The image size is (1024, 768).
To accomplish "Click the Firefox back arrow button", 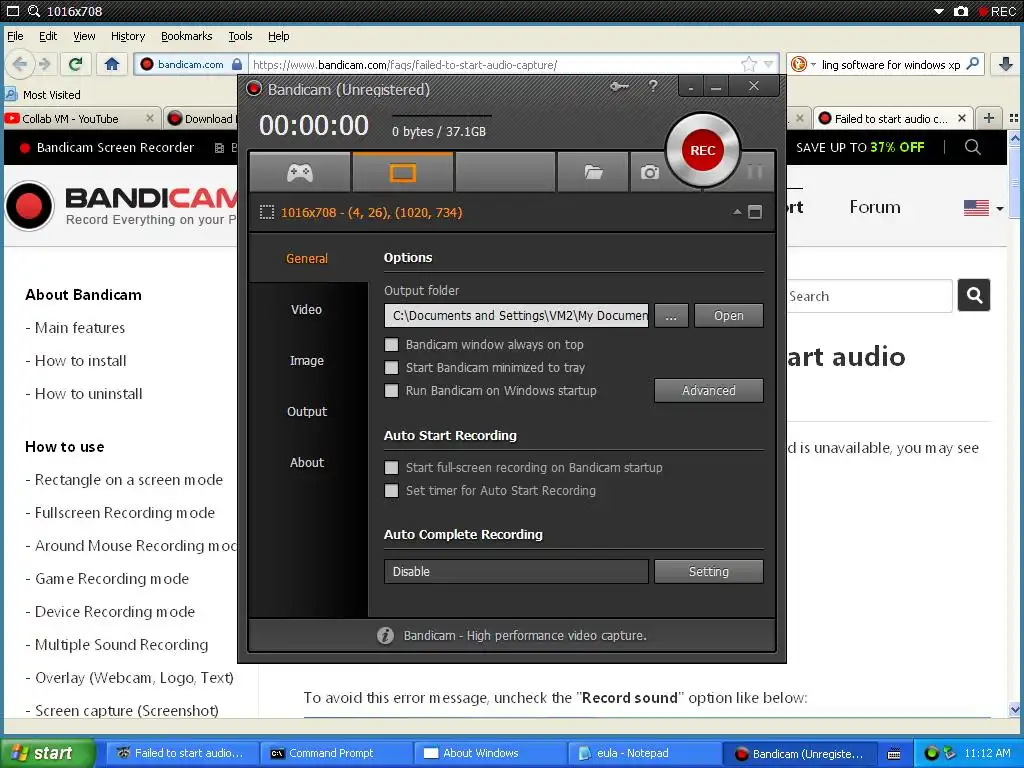I will (19, 64).
